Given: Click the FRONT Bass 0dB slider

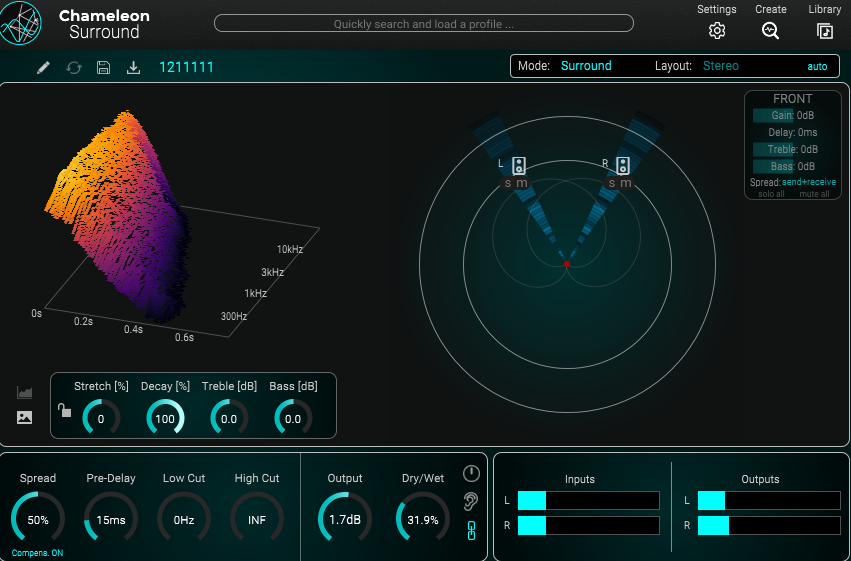Looking at the screenshot, I should click(x=793, y=167).
